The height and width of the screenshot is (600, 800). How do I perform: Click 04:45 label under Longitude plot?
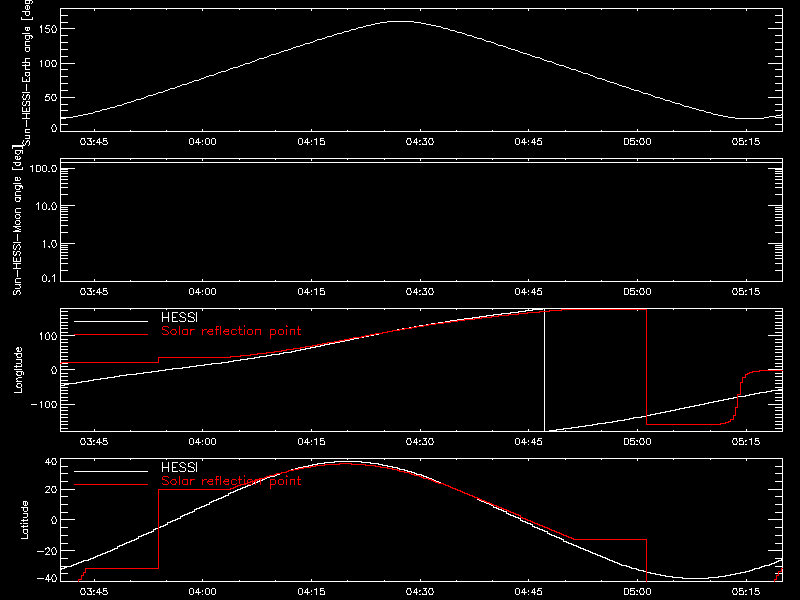(529, 442)
